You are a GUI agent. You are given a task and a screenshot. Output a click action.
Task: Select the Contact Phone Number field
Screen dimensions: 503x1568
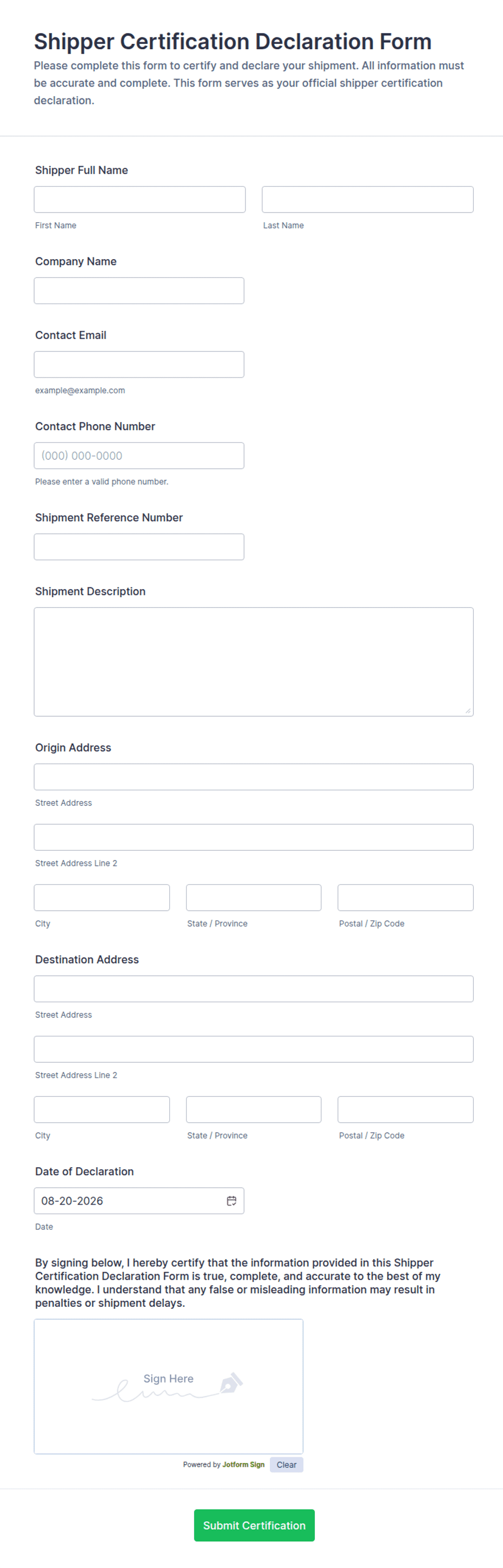tap(139, 455)
